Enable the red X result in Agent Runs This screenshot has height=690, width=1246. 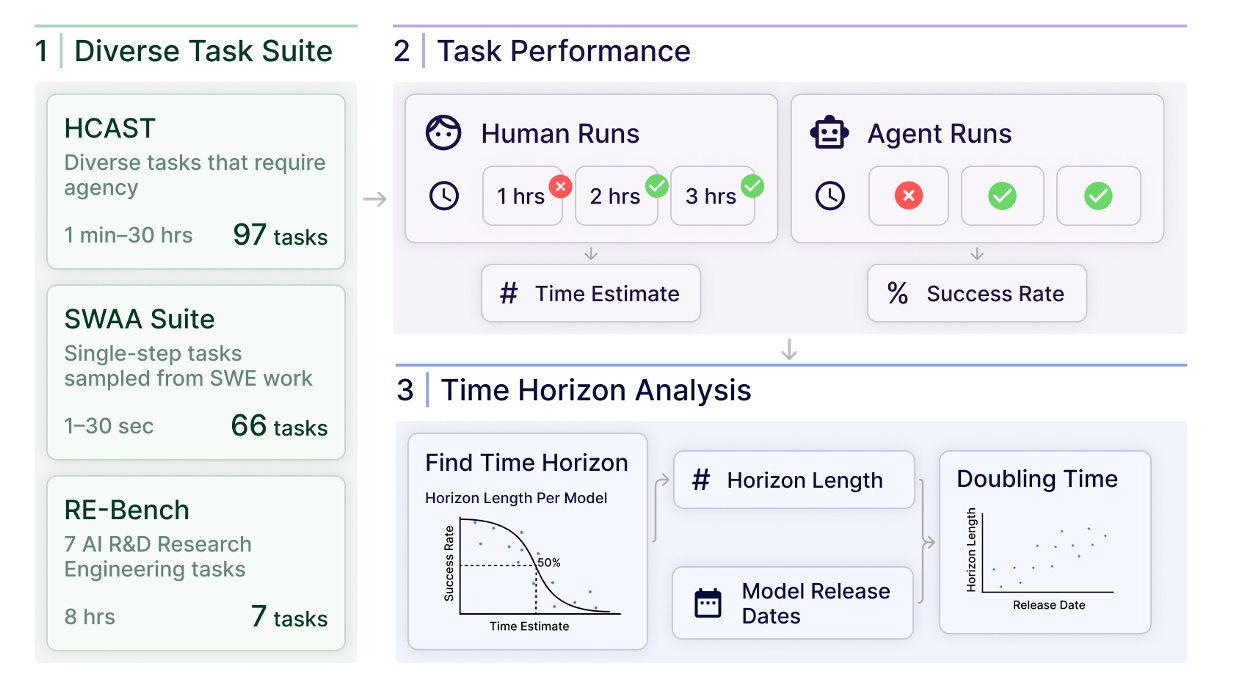point(908,196)
